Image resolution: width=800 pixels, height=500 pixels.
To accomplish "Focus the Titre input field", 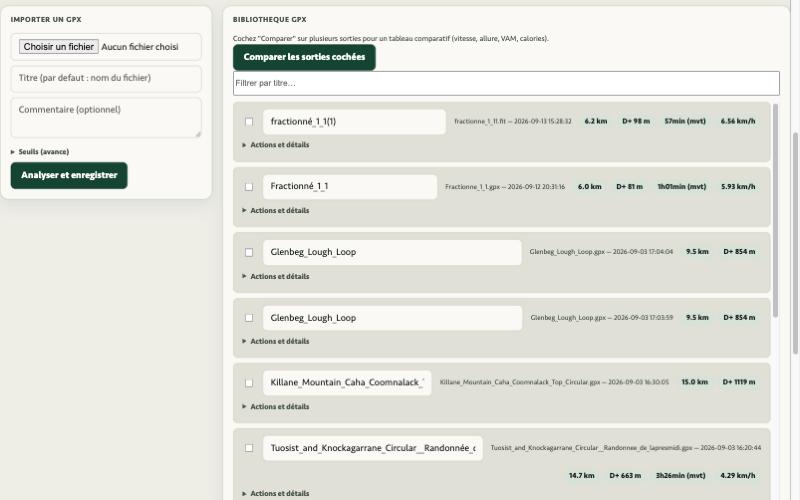I will point(106,79).
